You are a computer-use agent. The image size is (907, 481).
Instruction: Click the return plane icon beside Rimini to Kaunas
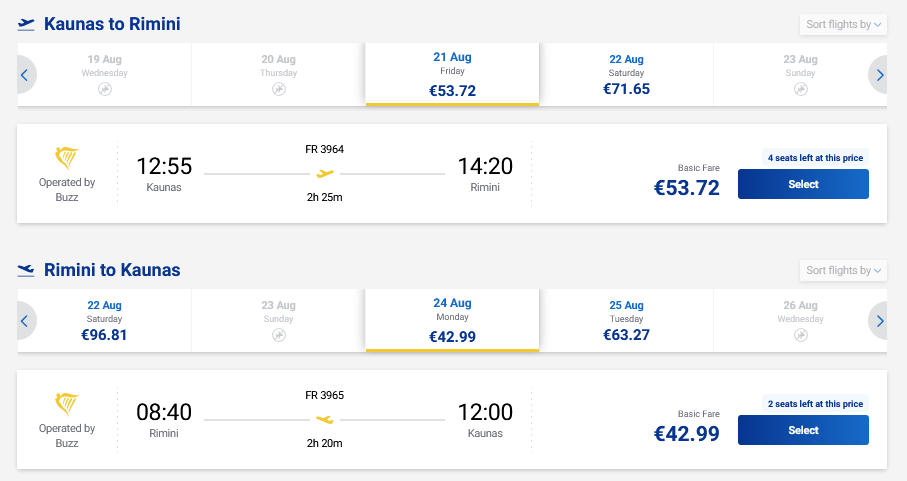coord(26,270)
